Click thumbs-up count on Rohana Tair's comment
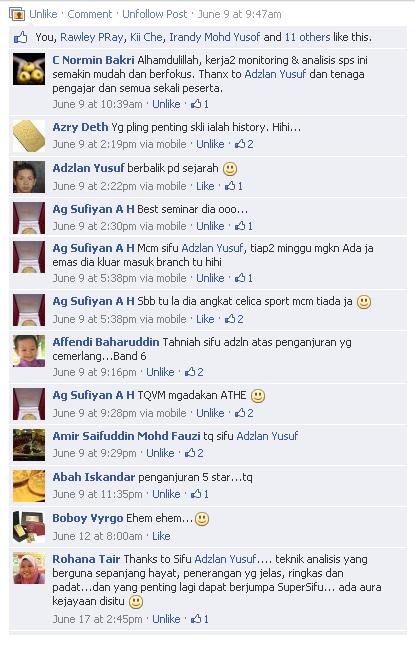The width and height of the screenshot is (418, 649). [x=199, y=619]
